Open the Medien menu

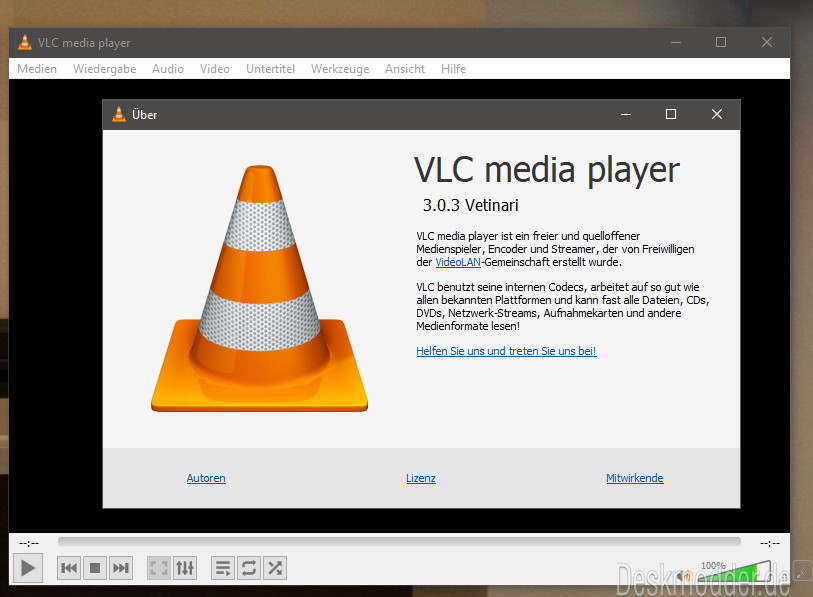click(37, 68)
